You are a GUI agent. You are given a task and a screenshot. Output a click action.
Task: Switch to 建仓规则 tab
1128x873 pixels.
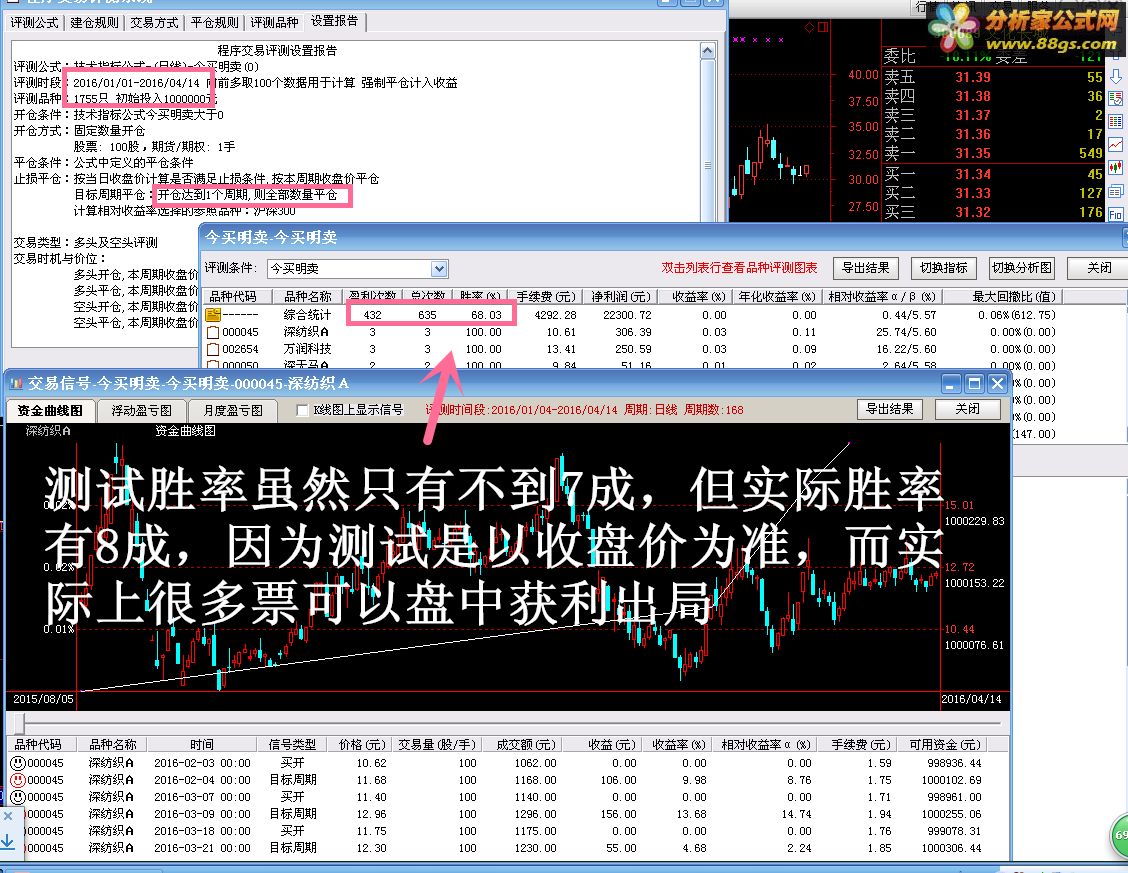click(94, 22)
